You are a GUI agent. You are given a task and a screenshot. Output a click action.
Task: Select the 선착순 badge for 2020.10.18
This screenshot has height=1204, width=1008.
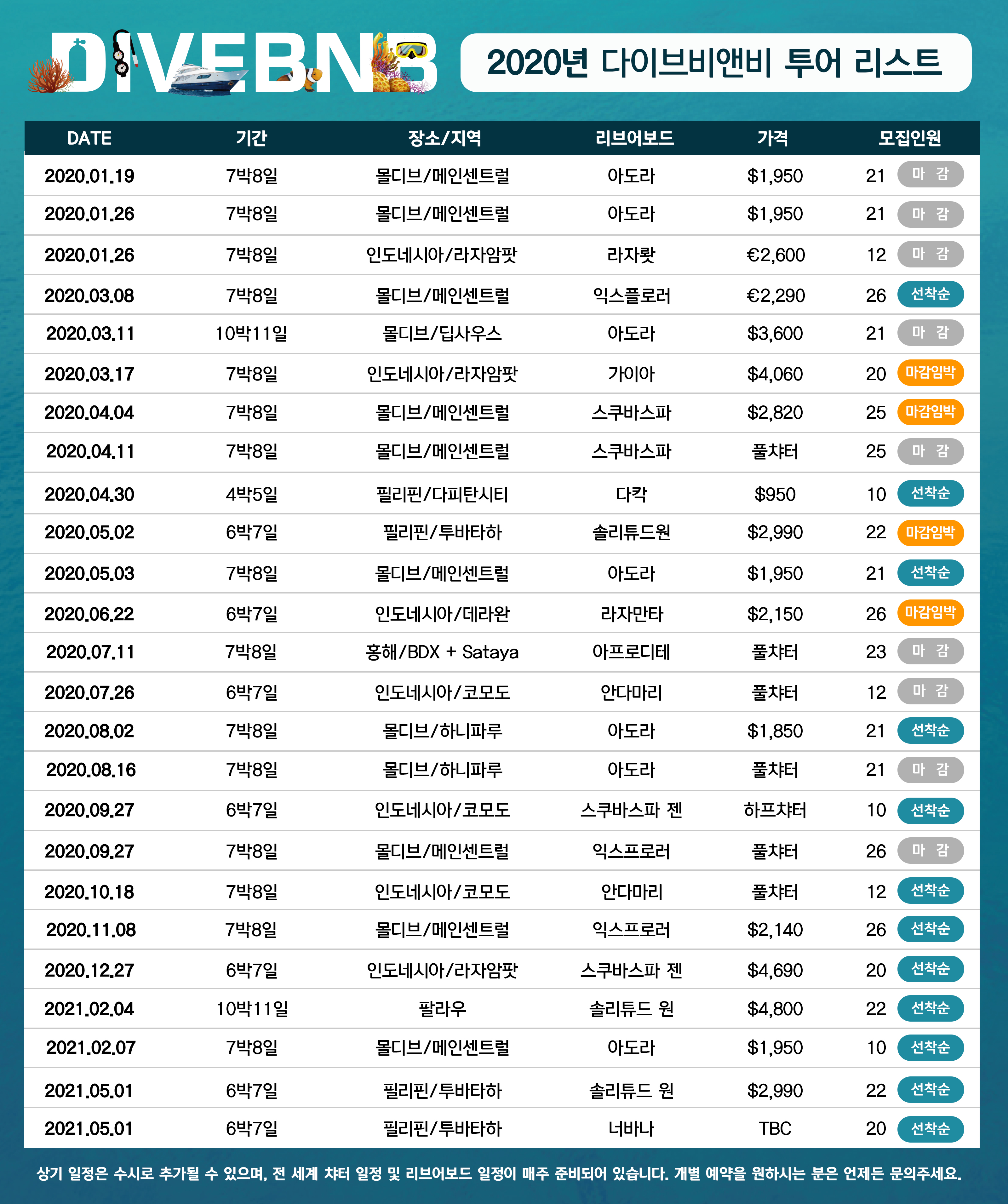[x=930, y=890]
